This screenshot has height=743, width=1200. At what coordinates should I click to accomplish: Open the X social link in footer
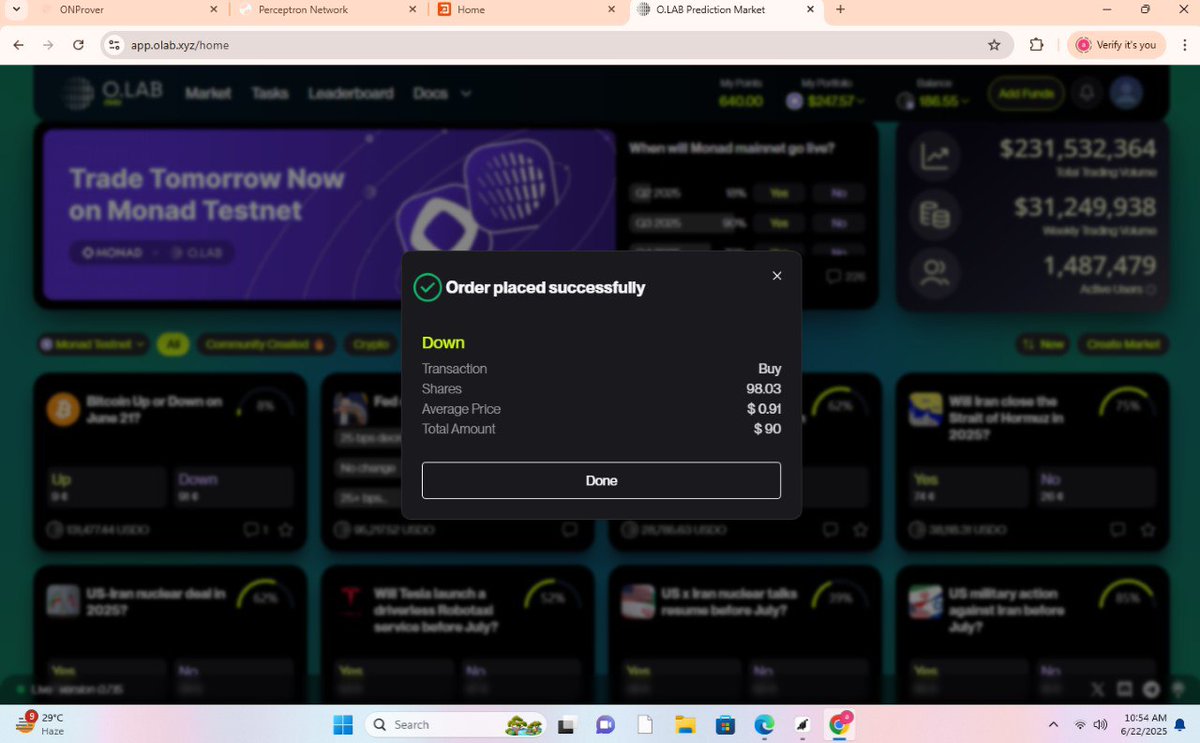(x=1097, y=688)
